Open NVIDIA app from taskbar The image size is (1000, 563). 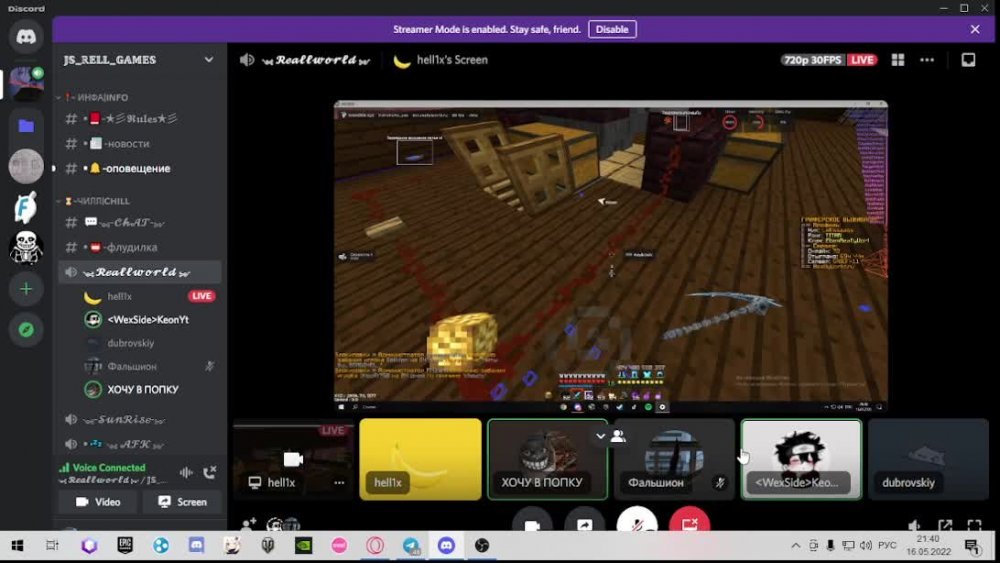(x=304, y=546)
